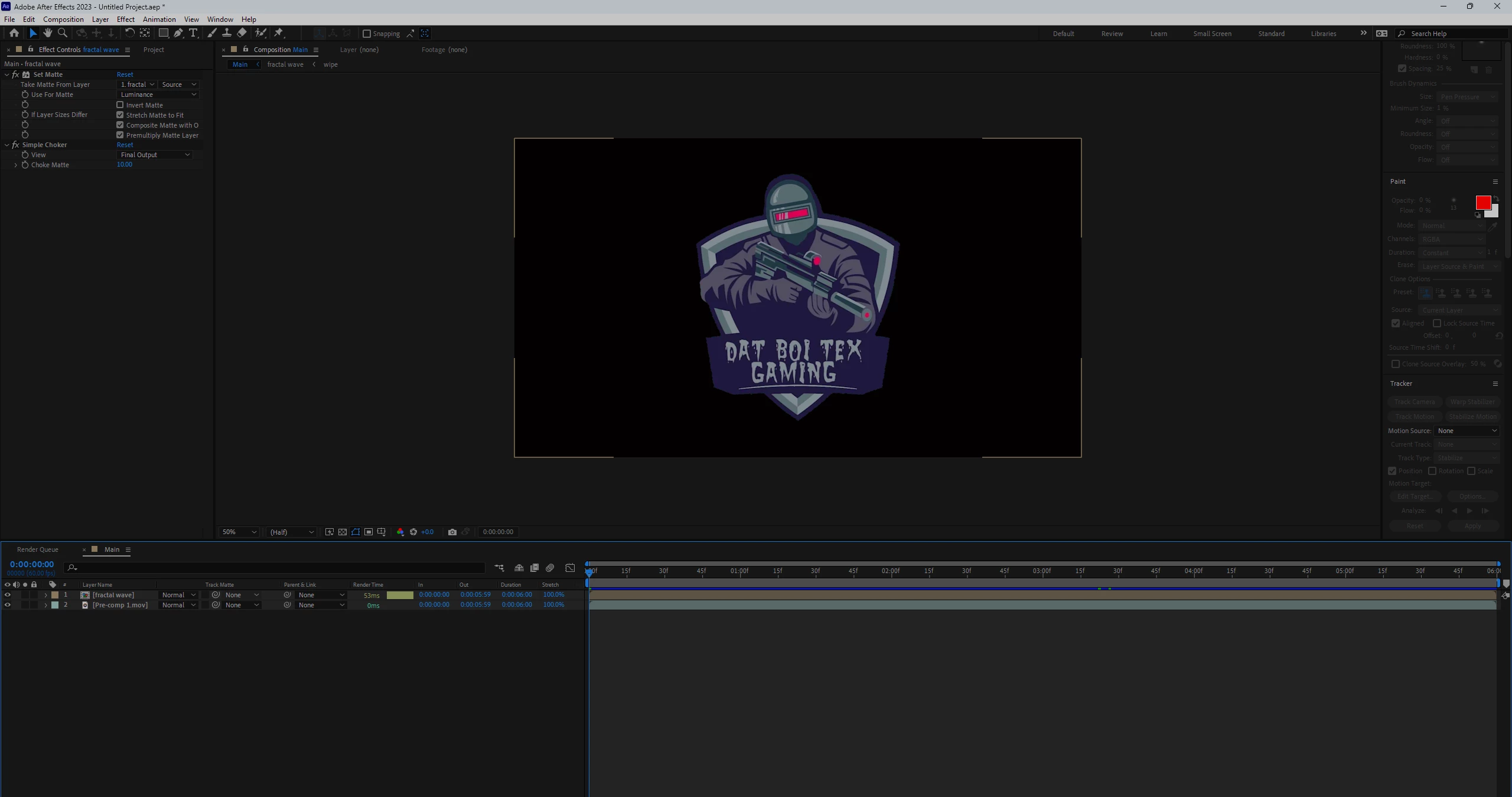The height and width of the screenshot is (797, 1512).
Task: Select the Hand tool
Action: (x=48, y=33)
